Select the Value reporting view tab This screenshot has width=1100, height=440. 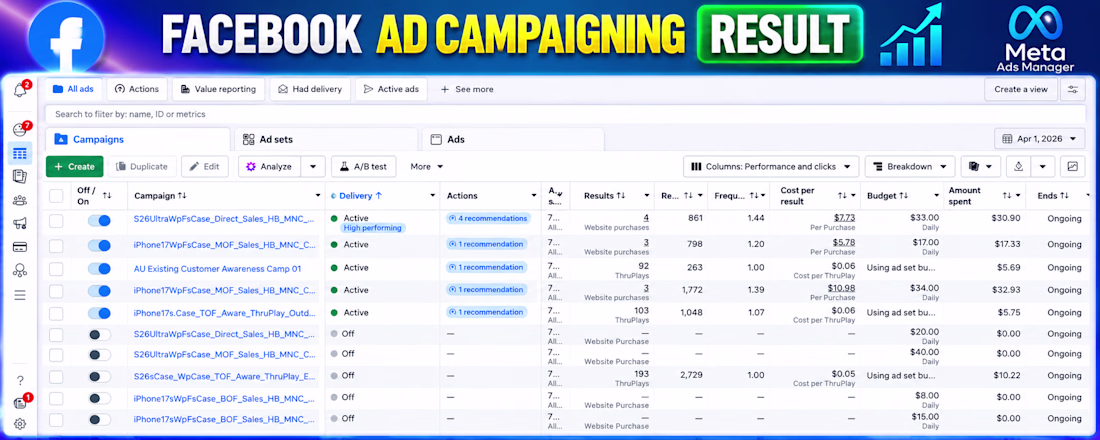tap(218, 89)
